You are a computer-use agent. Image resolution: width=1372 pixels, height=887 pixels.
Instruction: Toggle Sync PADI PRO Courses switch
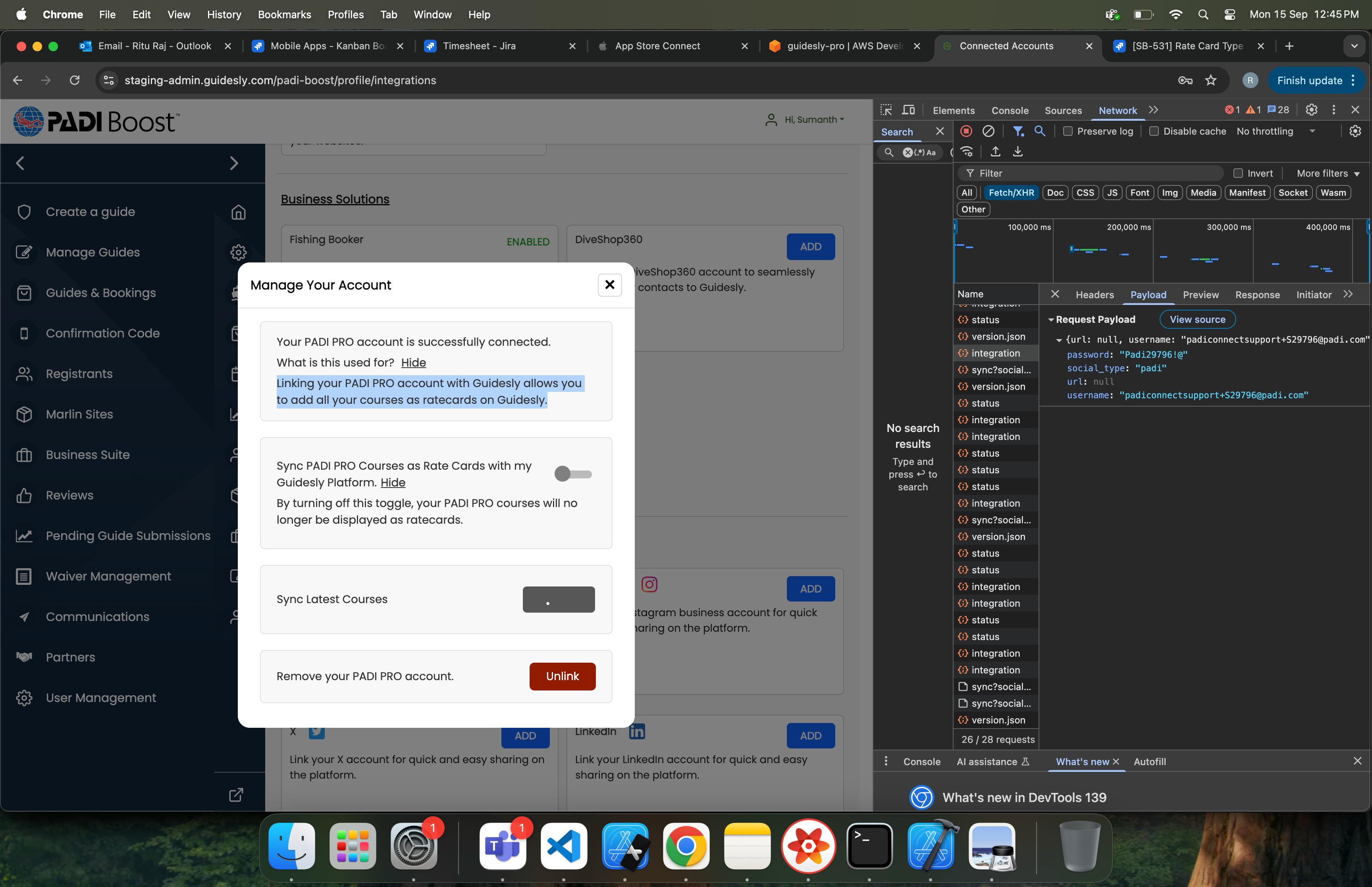pos(573,474)
